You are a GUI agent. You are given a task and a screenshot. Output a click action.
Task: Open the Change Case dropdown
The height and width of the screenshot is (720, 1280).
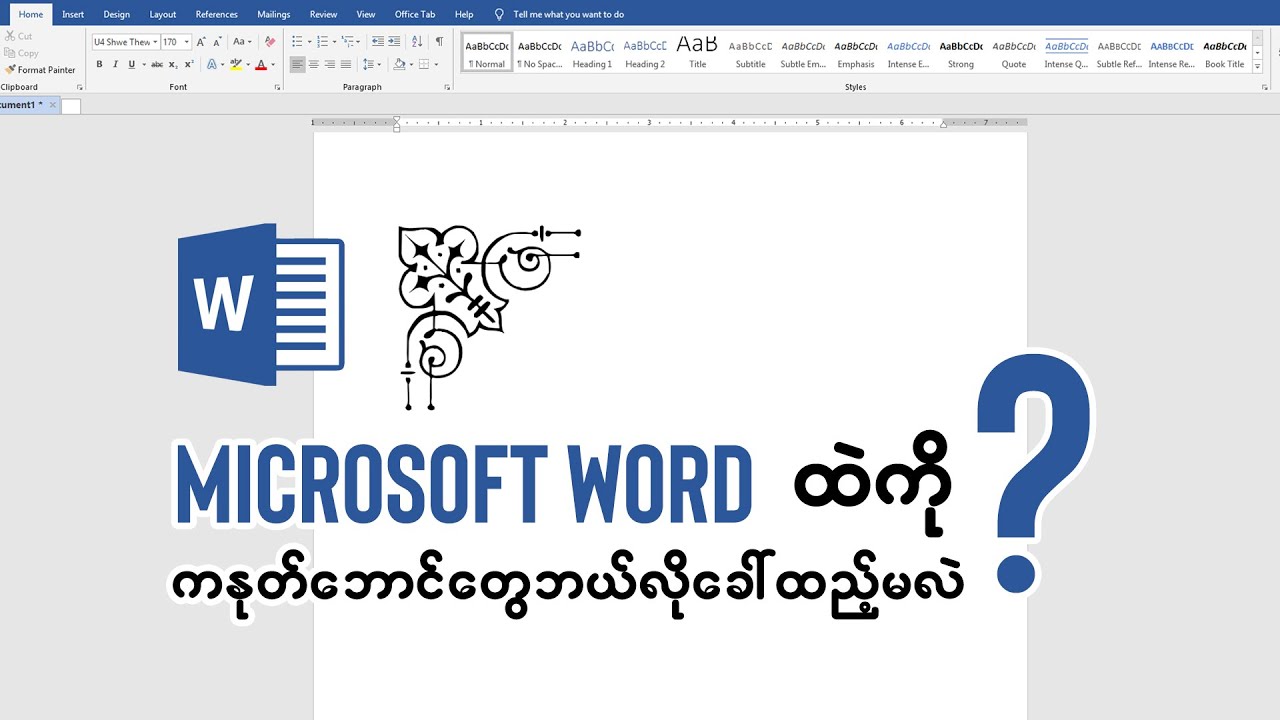(242, 42)
